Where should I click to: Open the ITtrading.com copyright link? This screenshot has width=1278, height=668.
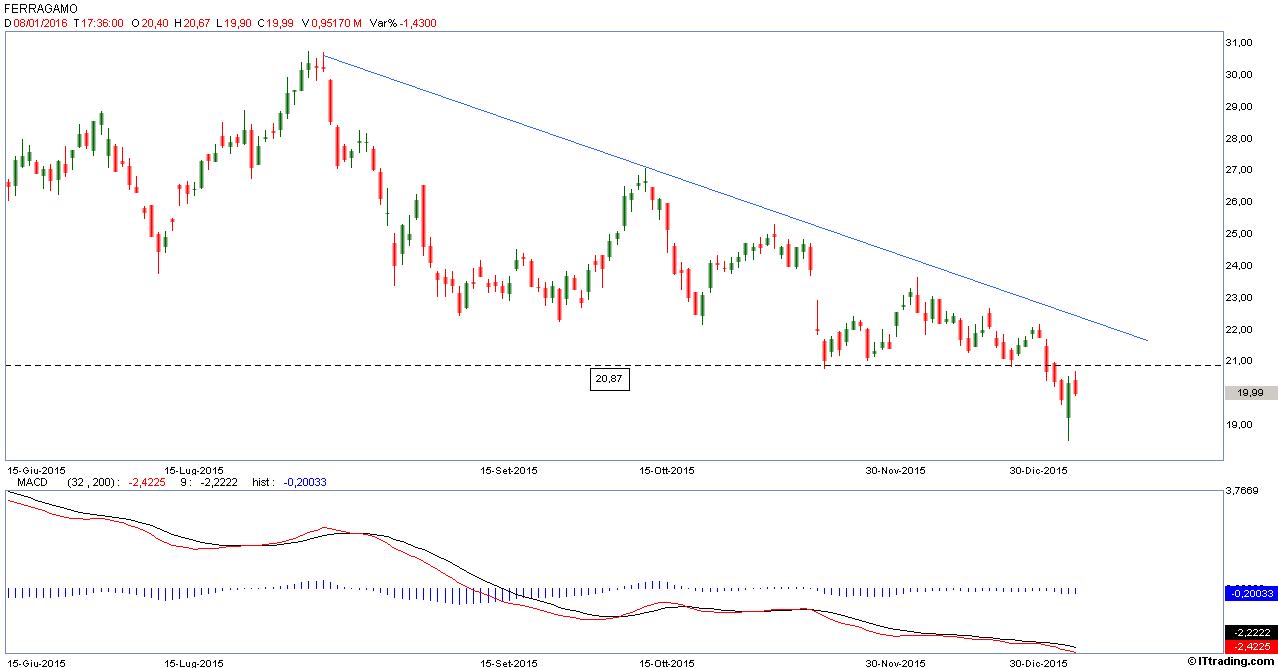pos(1231,661)
